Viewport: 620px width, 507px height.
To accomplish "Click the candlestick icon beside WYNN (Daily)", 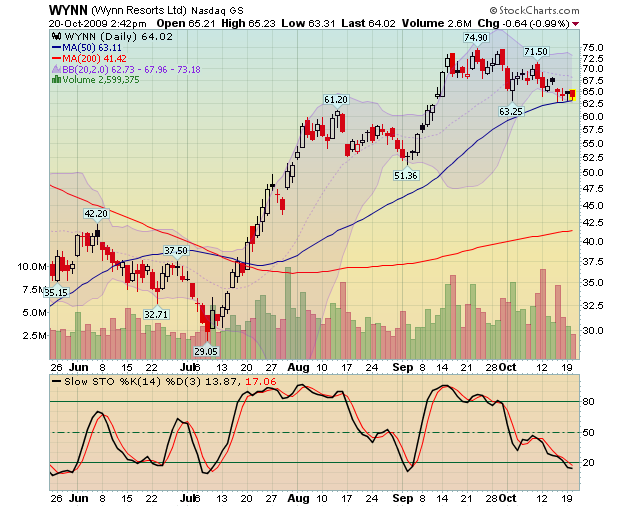I will [x=56, y=36].
